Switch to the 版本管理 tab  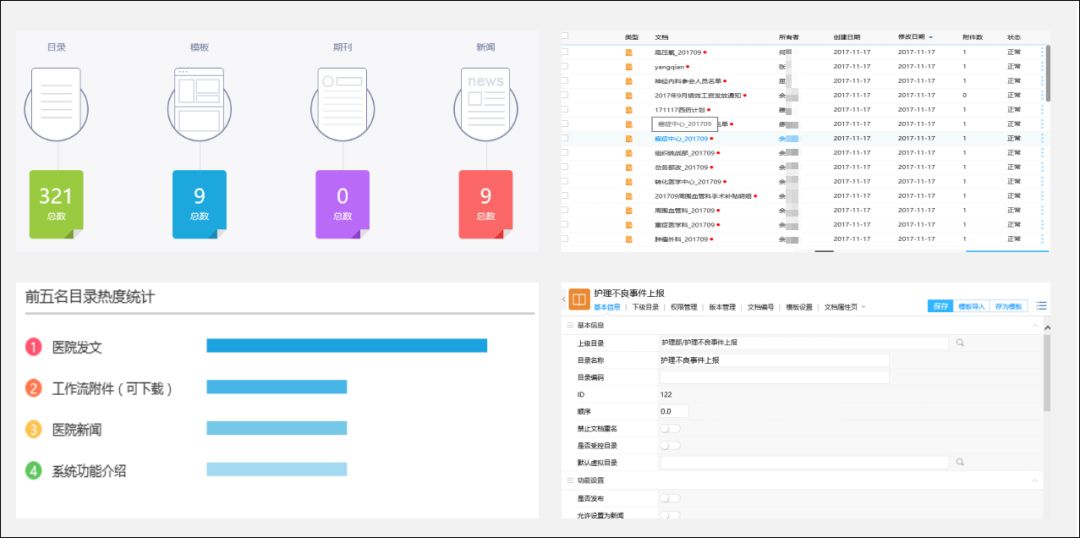coord(723,307)
